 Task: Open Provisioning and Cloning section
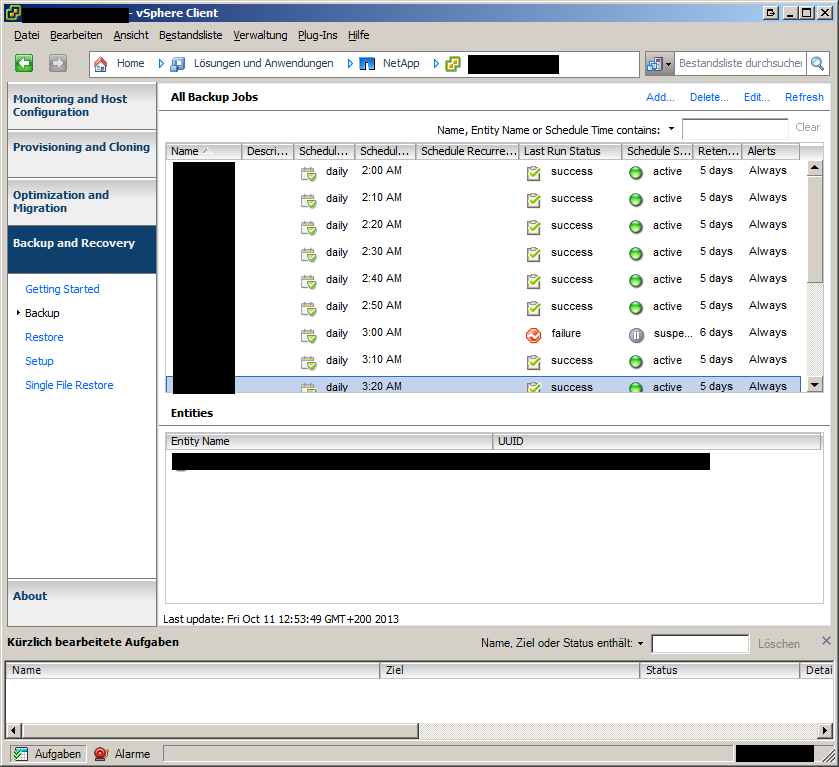[x=82, y=154]
